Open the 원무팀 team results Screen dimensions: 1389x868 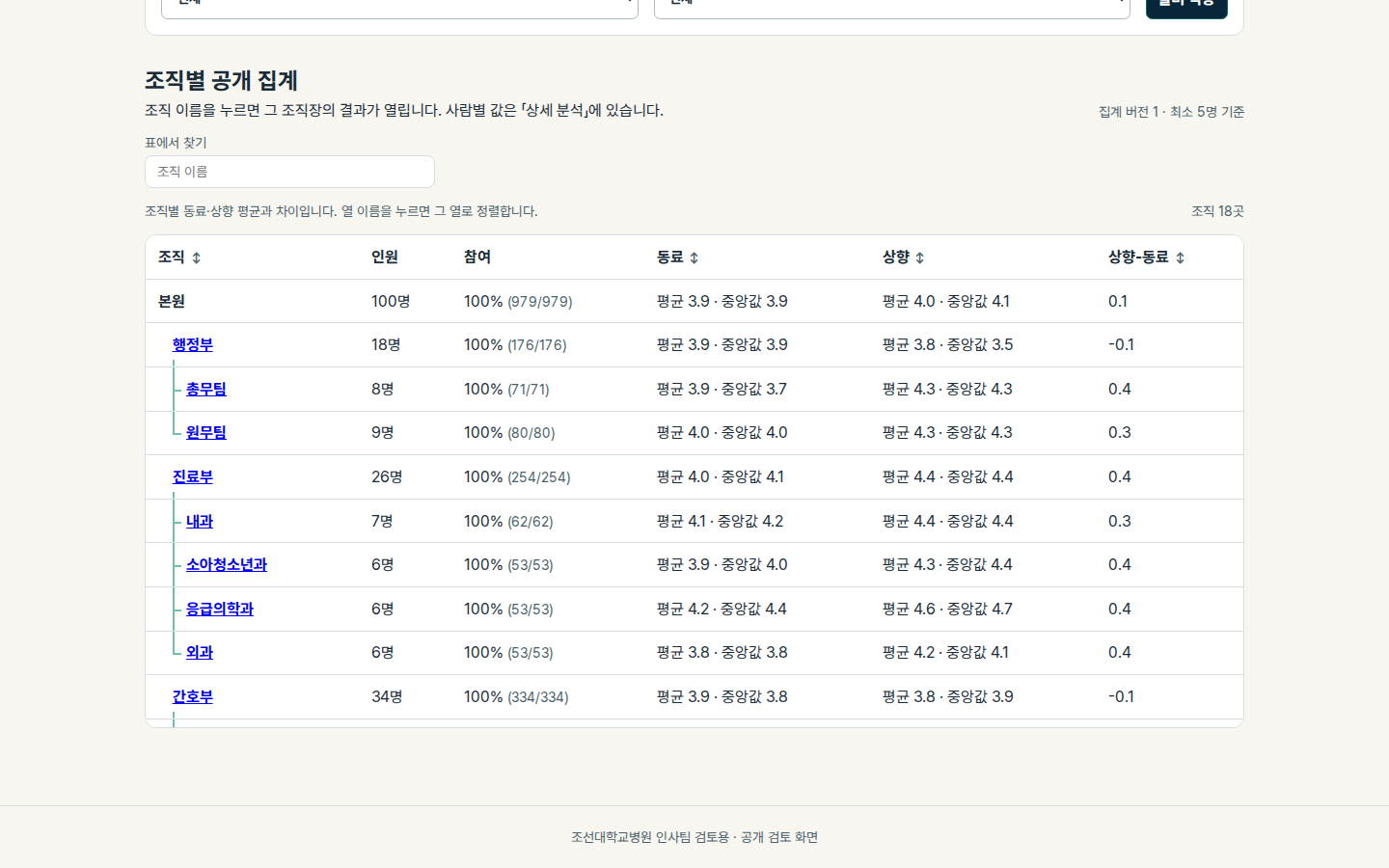[206, 432]
